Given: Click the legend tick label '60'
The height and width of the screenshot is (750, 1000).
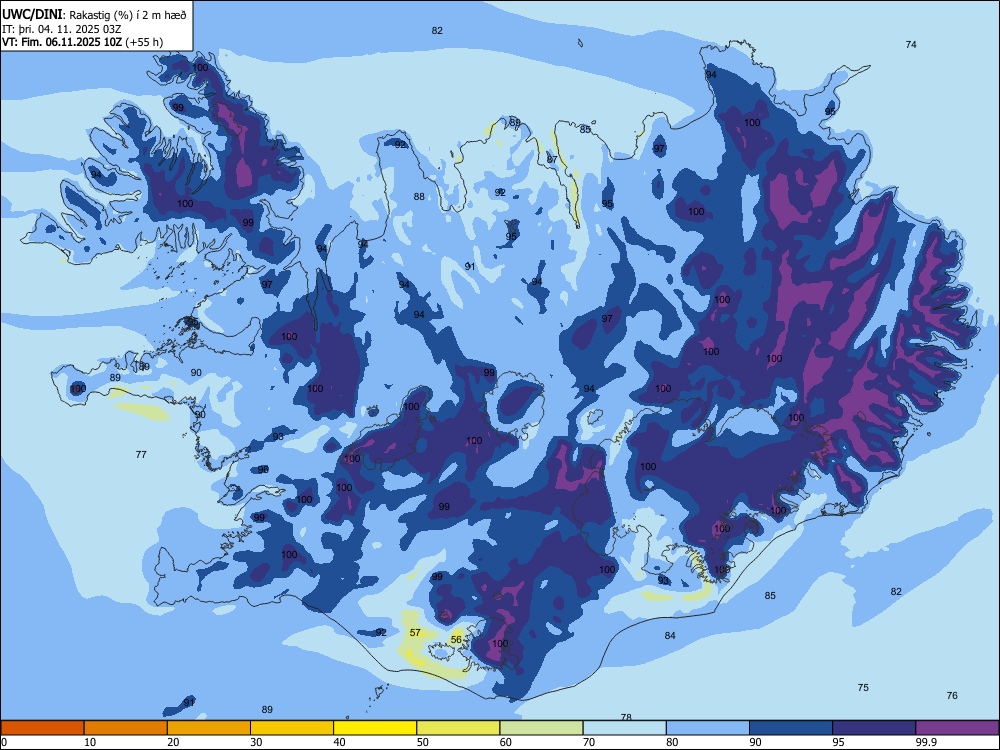Looking at the screenshot, I should pyautogui.click(x=506, y=742).
